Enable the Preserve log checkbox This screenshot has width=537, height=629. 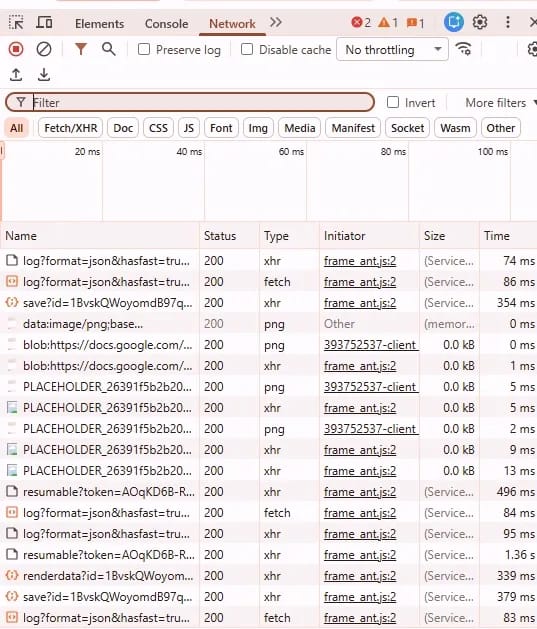144,49
